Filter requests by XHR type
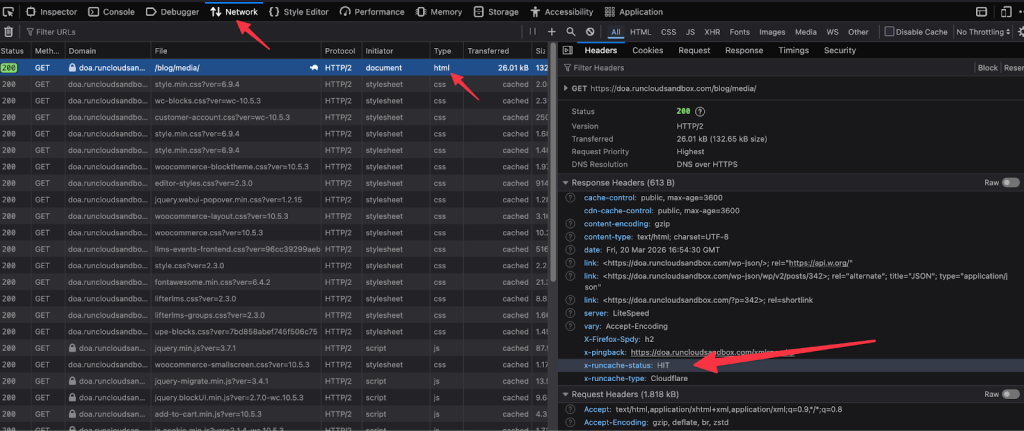Viewport: 1024px width, 431px height. point(712,32)
